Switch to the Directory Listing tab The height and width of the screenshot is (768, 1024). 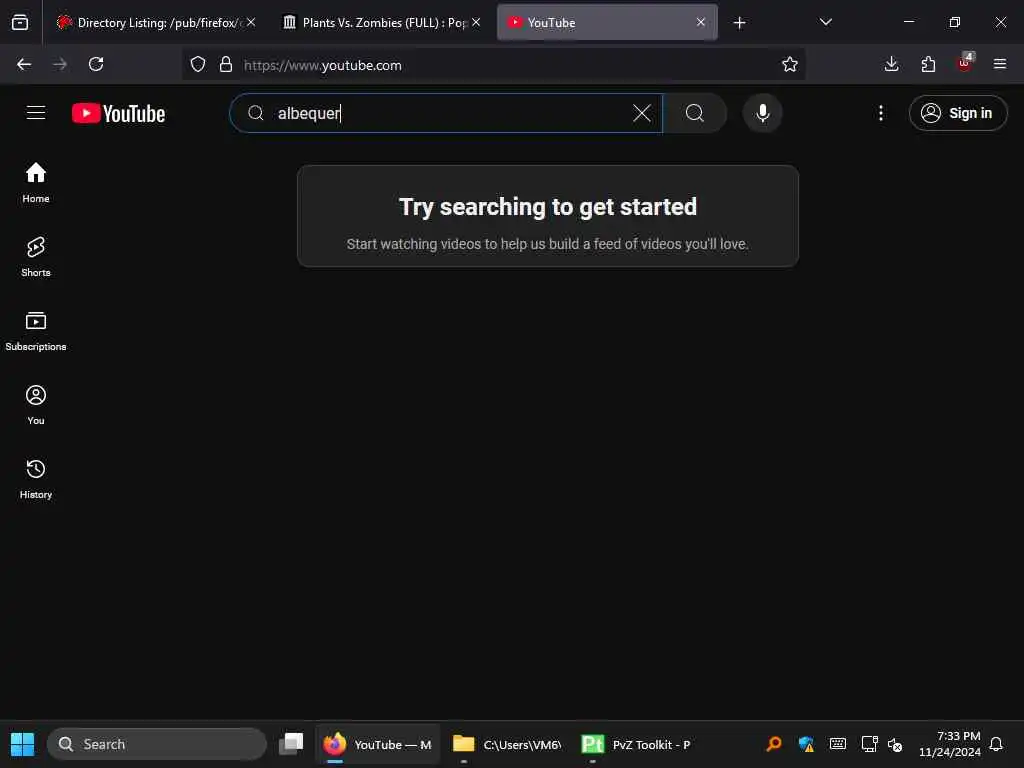click(157, 22)
